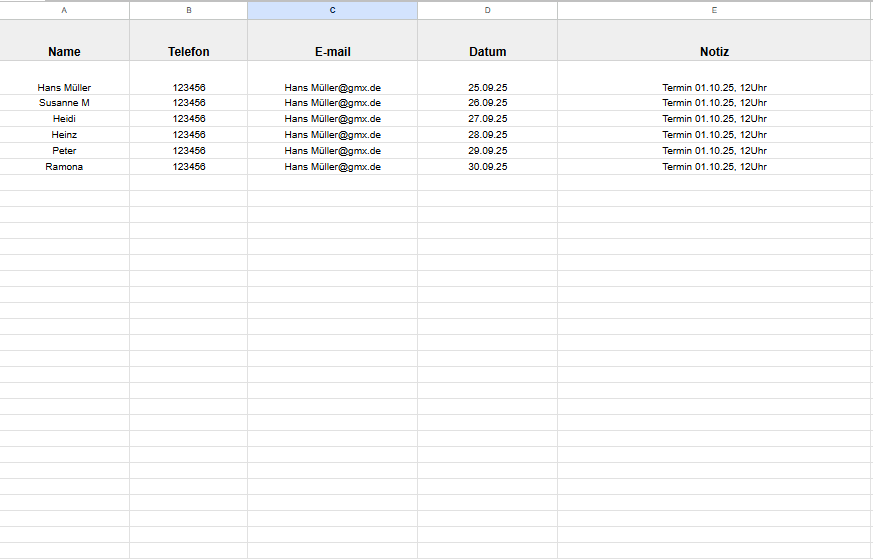
Task: Click the Notiz cell in Ramona's row
Action: (x=714, y=166)
